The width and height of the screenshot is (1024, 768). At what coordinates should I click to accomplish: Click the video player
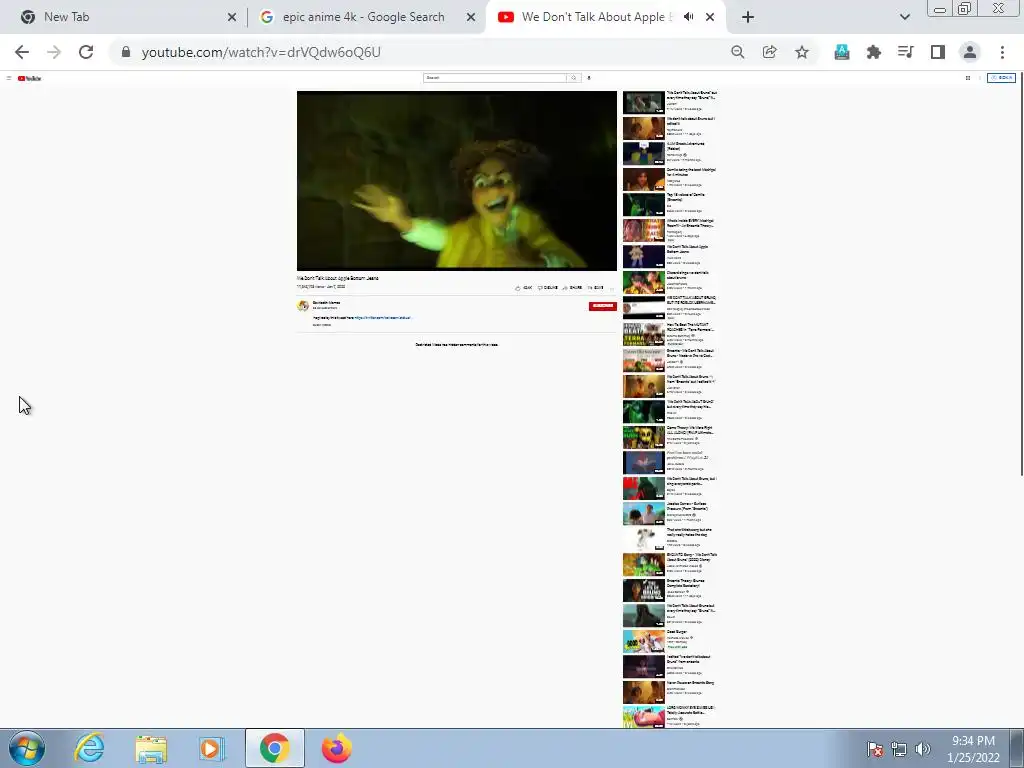(456, 181)
